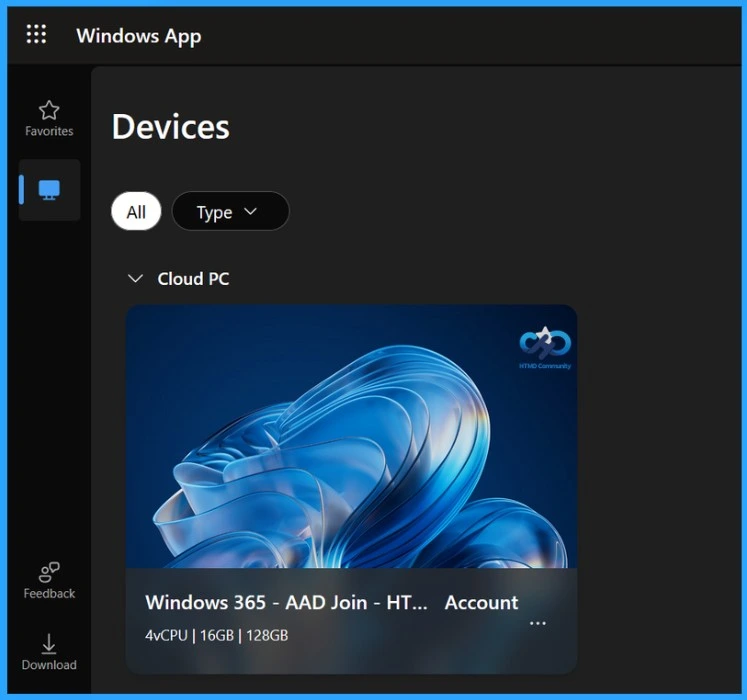Click the Windows 365 Cloud PC wallpaper thumbnail
This screenshot has height=700, width=747.
[x=351, y=436]
